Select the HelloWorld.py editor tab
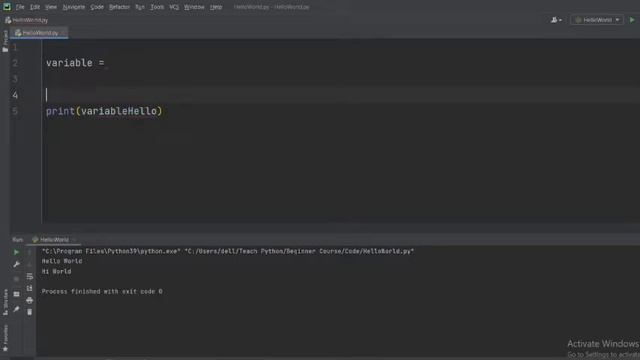 point(40,33)
